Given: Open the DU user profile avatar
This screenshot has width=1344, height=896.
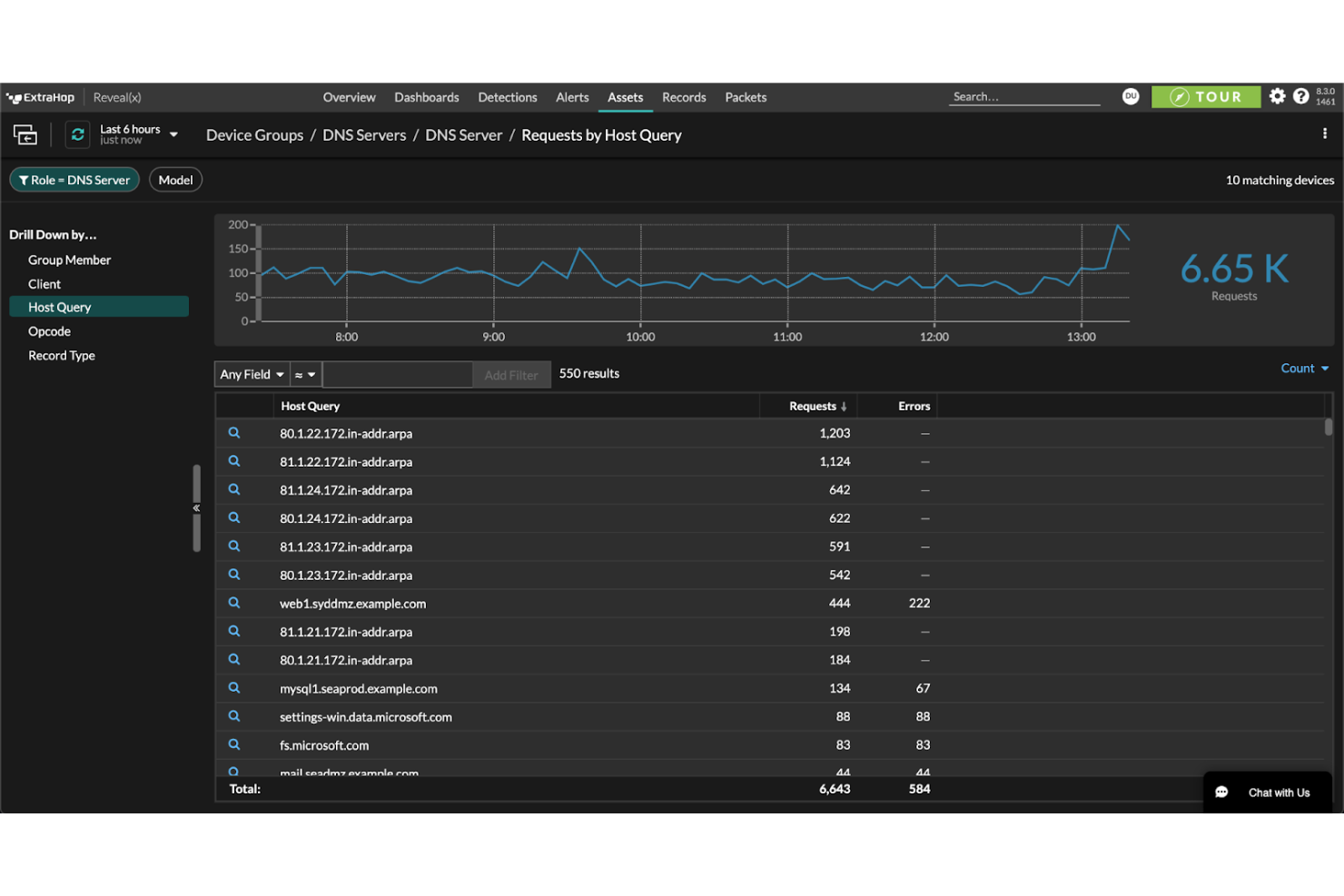Looking at the screenshot, I should (1131, 96).
